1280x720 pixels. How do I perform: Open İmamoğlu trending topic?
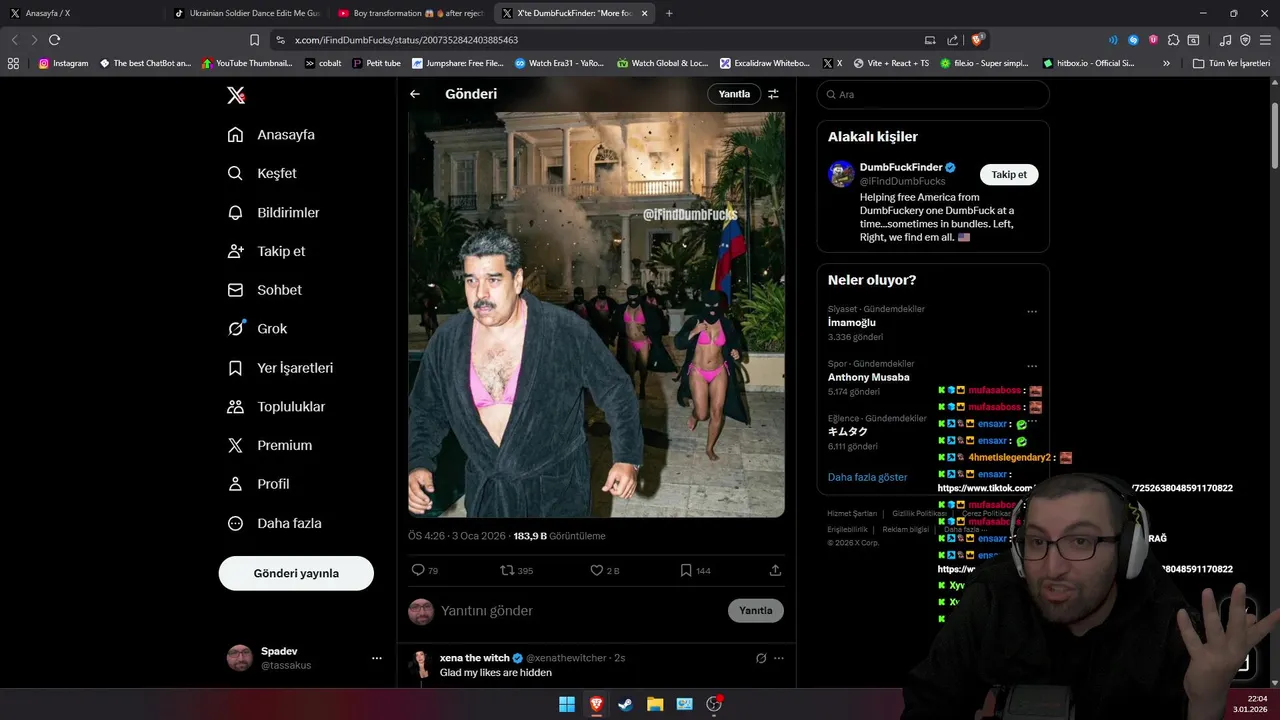852,323
